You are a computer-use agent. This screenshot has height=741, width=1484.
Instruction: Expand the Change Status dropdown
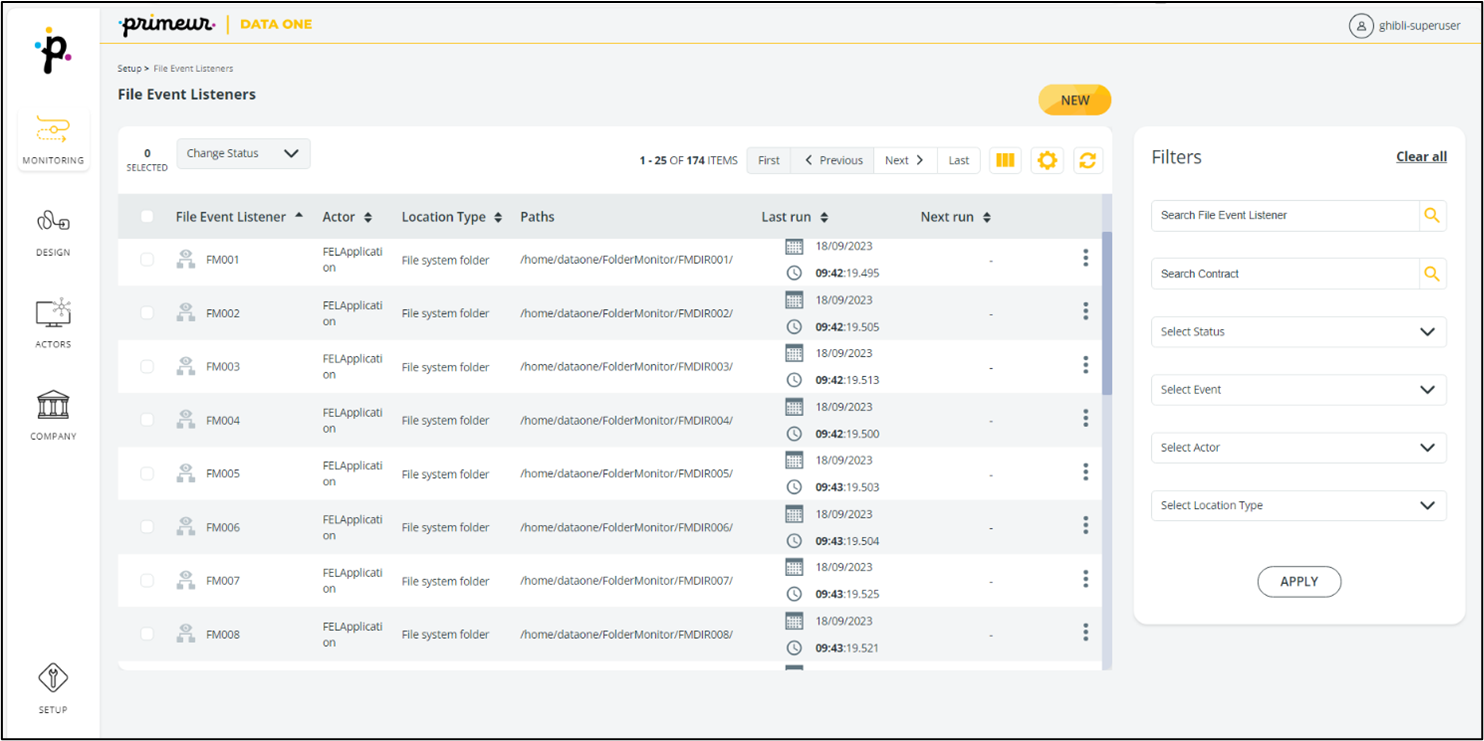243,154
